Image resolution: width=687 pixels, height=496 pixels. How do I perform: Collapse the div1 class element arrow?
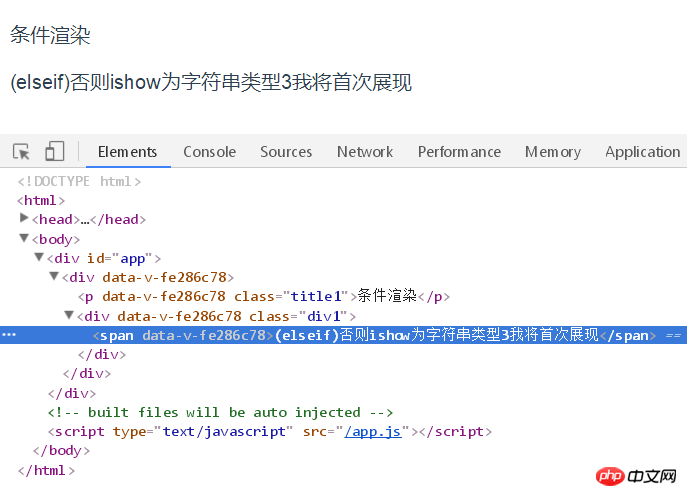tap(69, 315)
